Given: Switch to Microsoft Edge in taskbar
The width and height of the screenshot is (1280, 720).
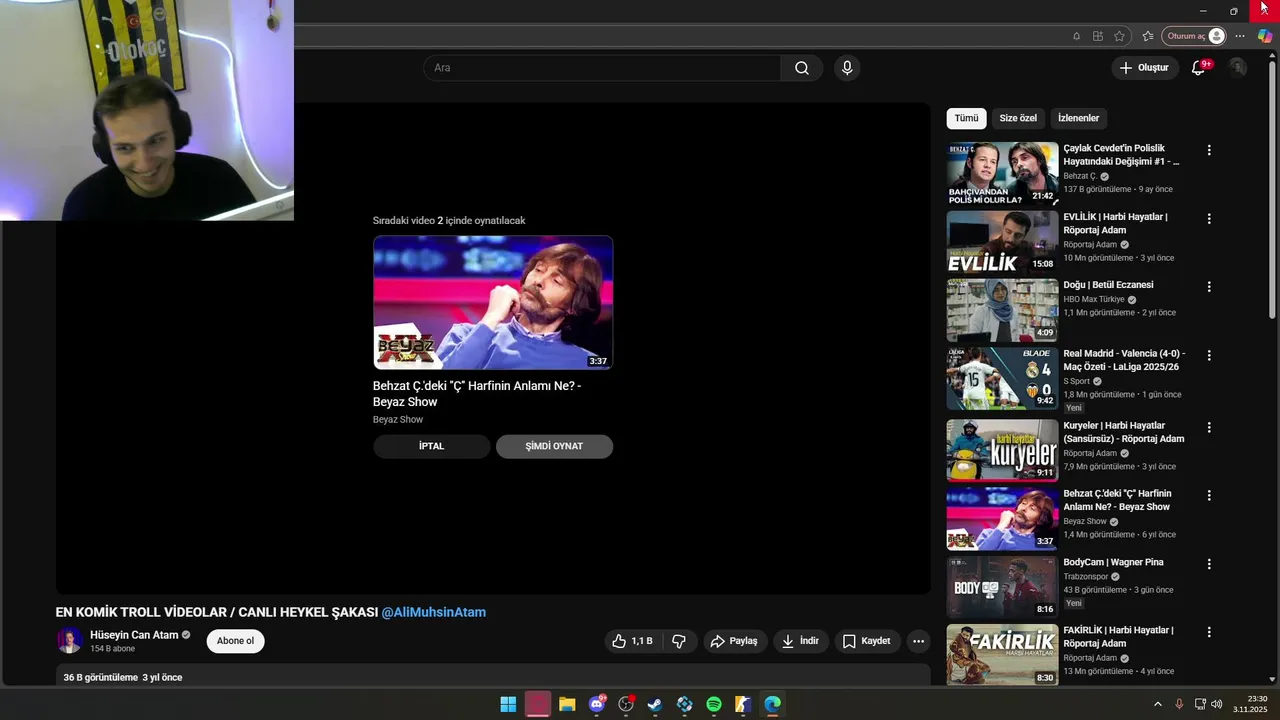Looking at the screenshot, I should tap(773, 704).
